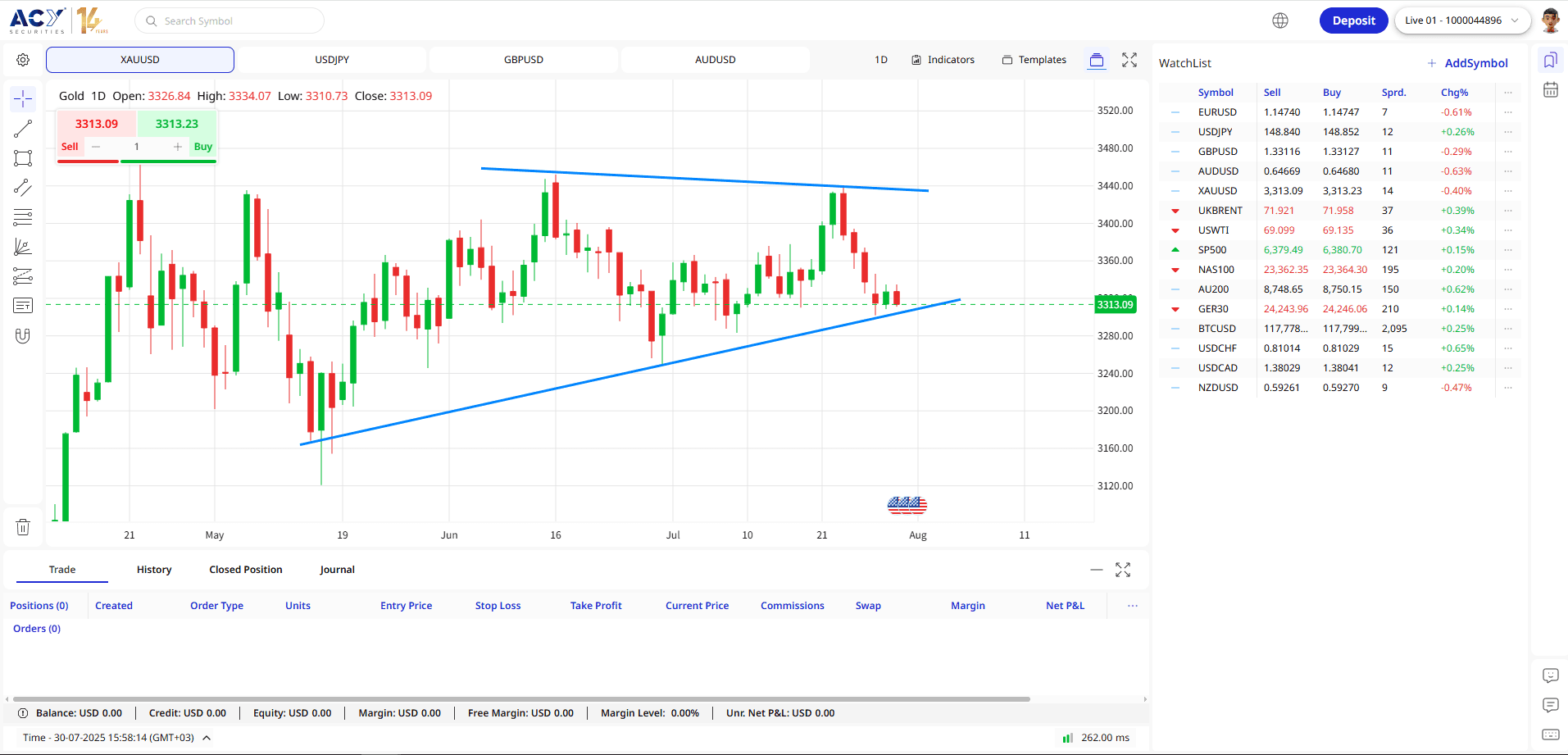1568x755 pixels.
Task: Open the economic calendar icon
Action: click(1551, 90)
